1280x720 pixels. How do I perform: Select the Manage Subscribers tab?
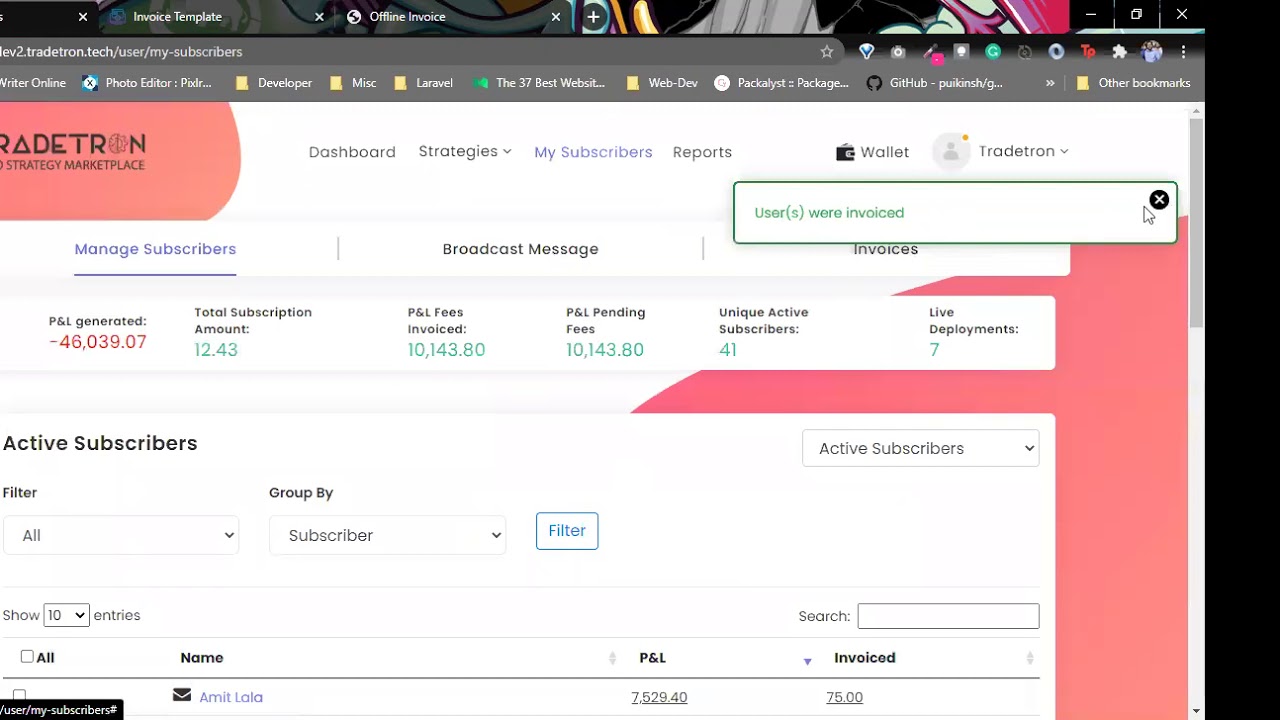155,249
